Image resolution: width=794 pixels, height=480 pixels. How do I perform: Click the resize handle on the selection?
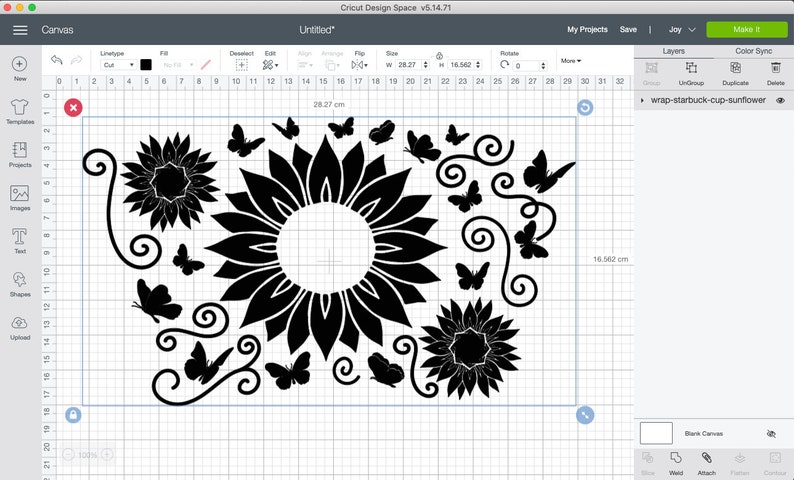pos(585,415)
